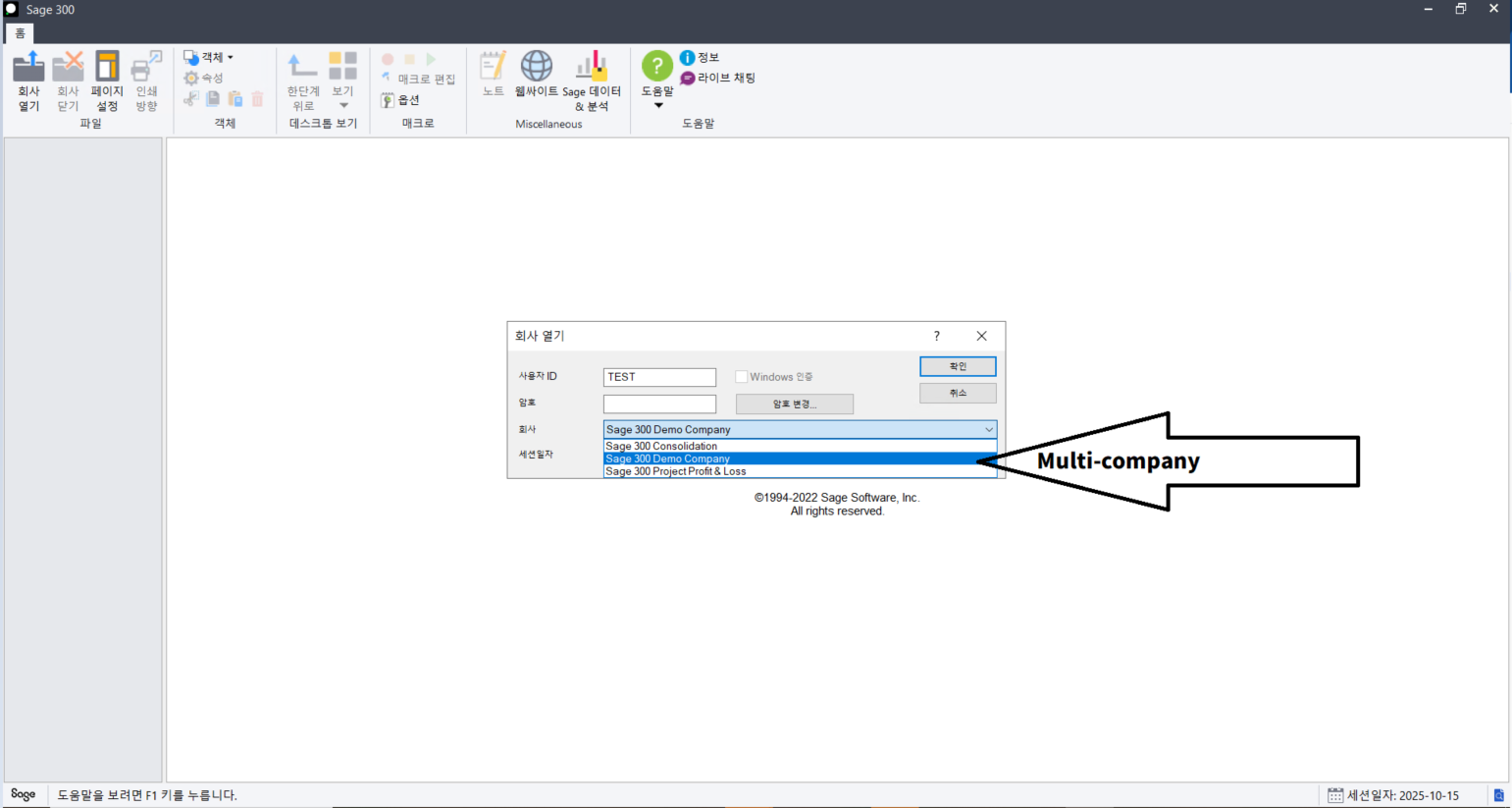Click the macro stop square icon
Viewport: 1512px width, 808px height.
point(410,60)
